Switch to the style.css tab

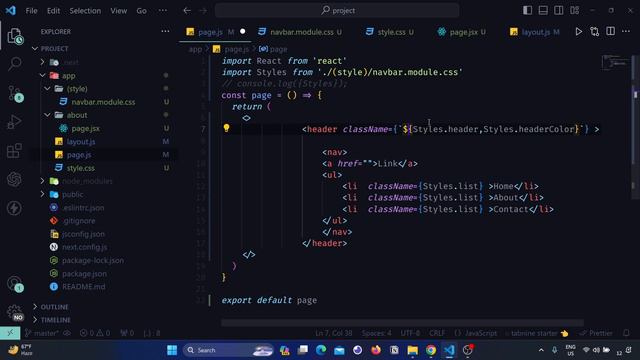click(x=390, y=32)
